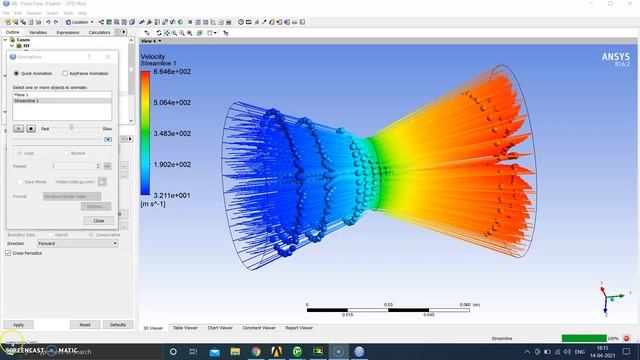
Task: Click the Options button in Animation dialog
Action: (x=96, y=207)
